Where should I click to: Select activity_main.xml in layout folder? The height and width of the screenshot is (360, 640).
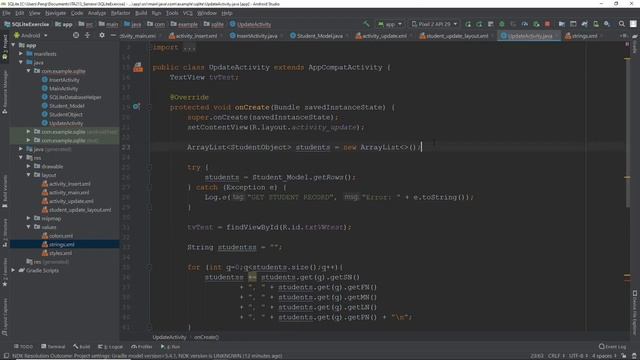69,193
